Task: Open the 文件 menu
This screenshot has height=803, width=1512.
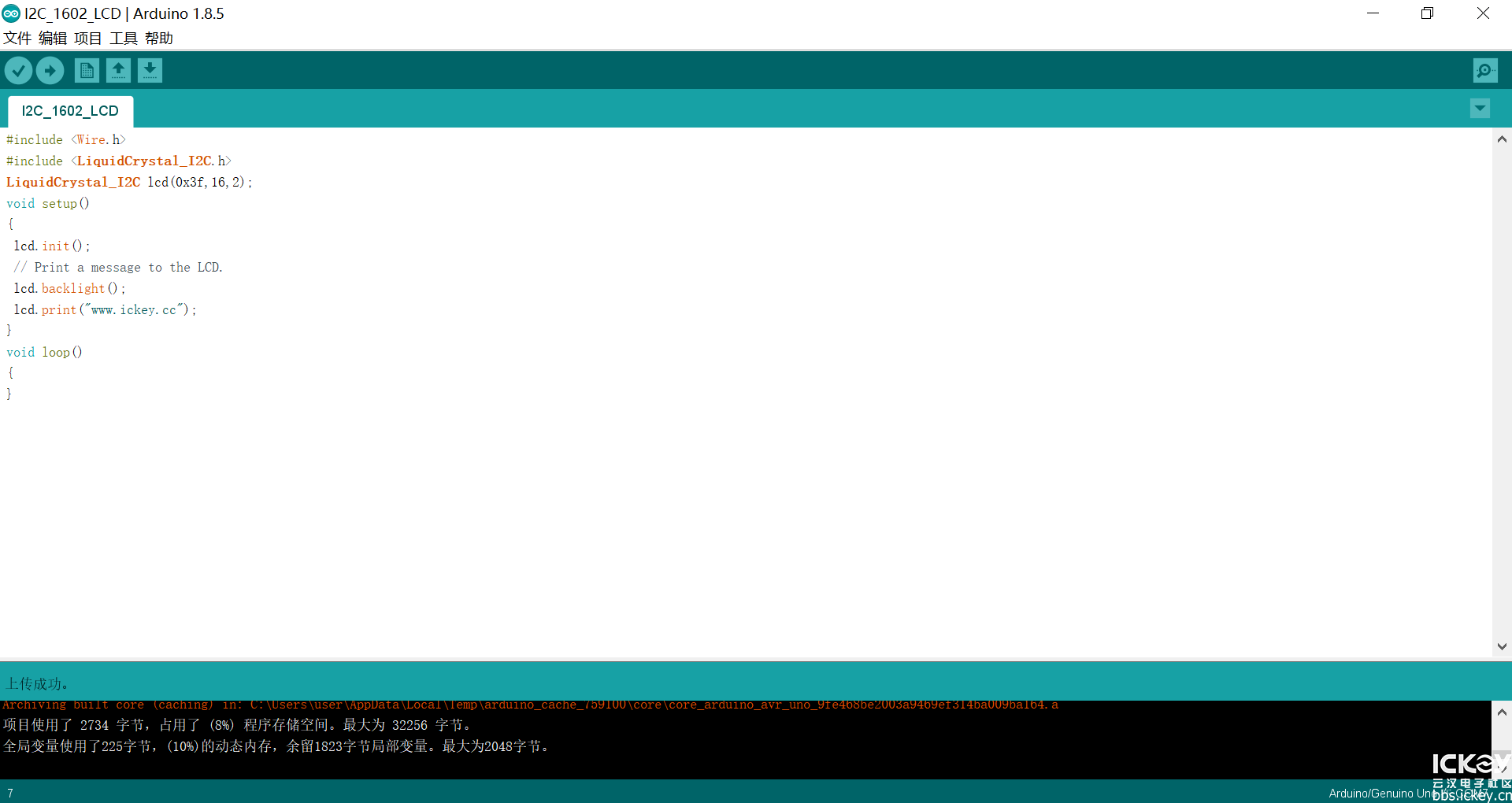Action: point(17,38)
